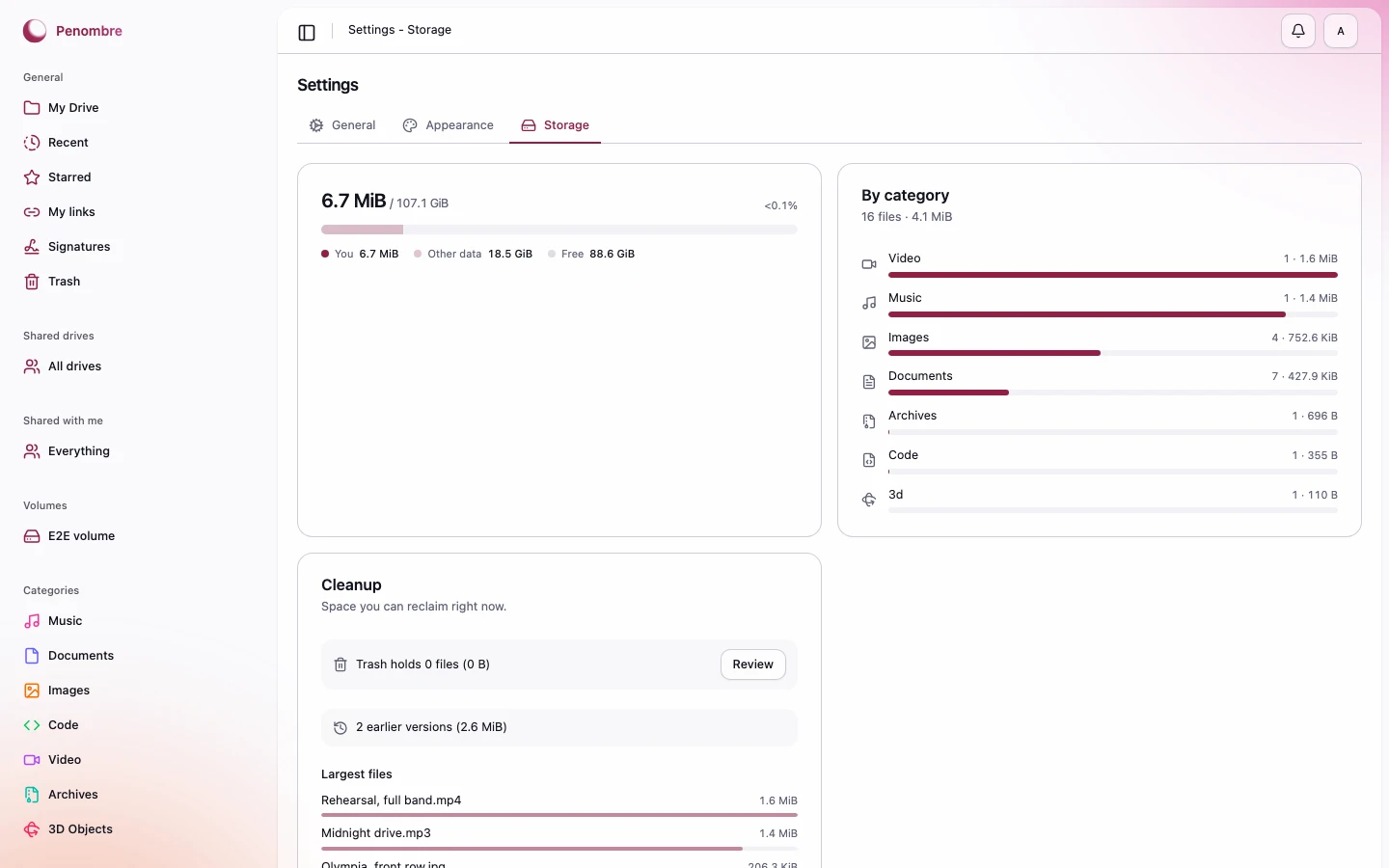Screen dimensions: 1389x868
Task: Click the Images row showing 752.6 KiB
Action: [1100, 342]
